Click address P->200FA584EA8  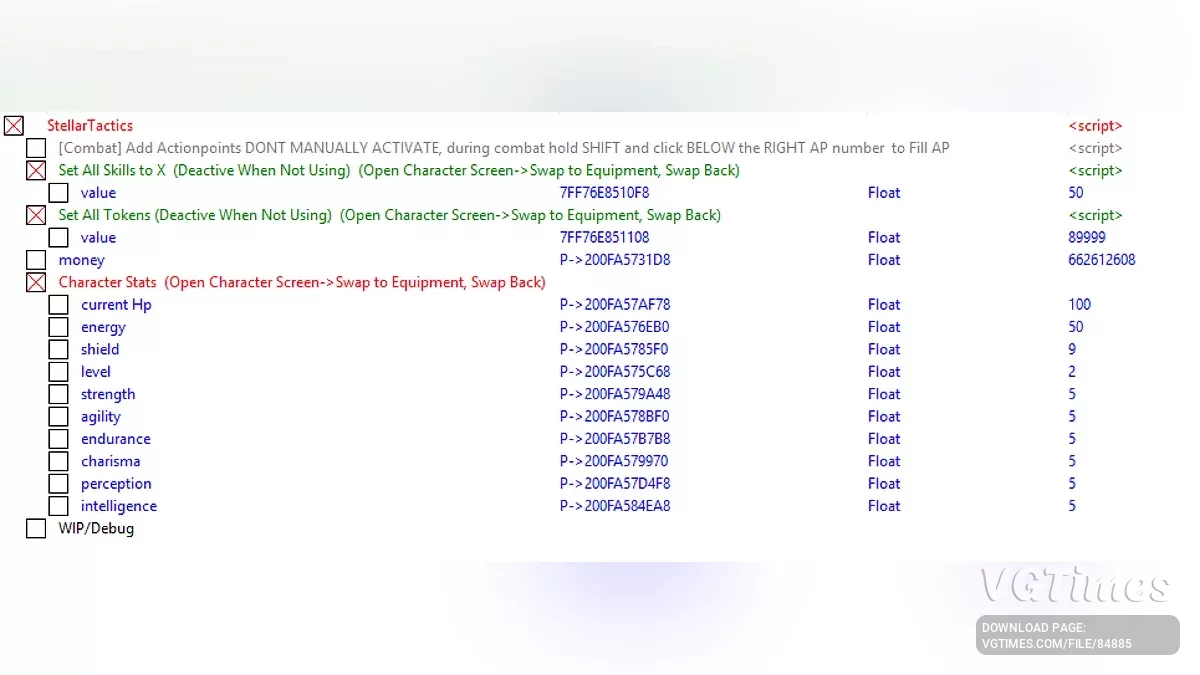(615, 506)
